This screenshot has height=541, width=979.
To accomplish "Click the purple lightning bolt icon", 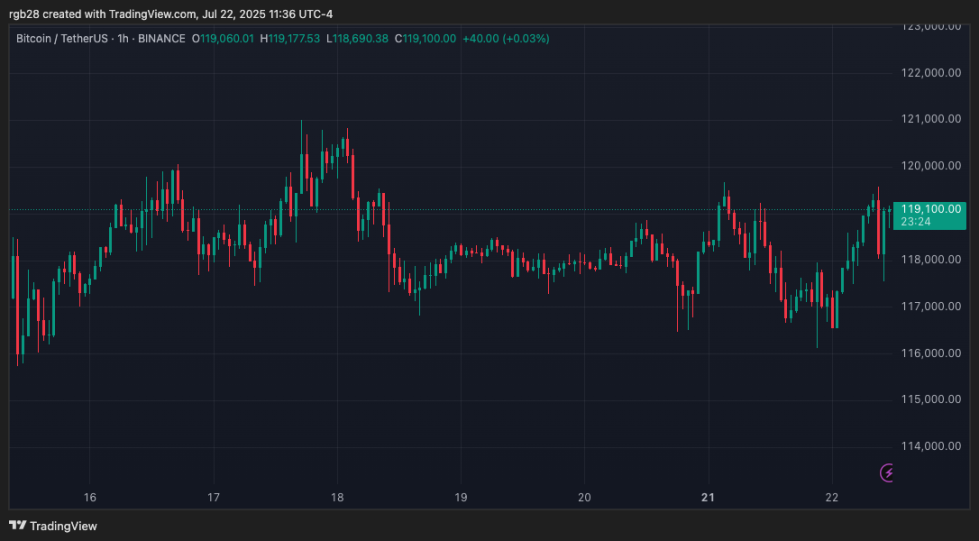I will point(887,472).
